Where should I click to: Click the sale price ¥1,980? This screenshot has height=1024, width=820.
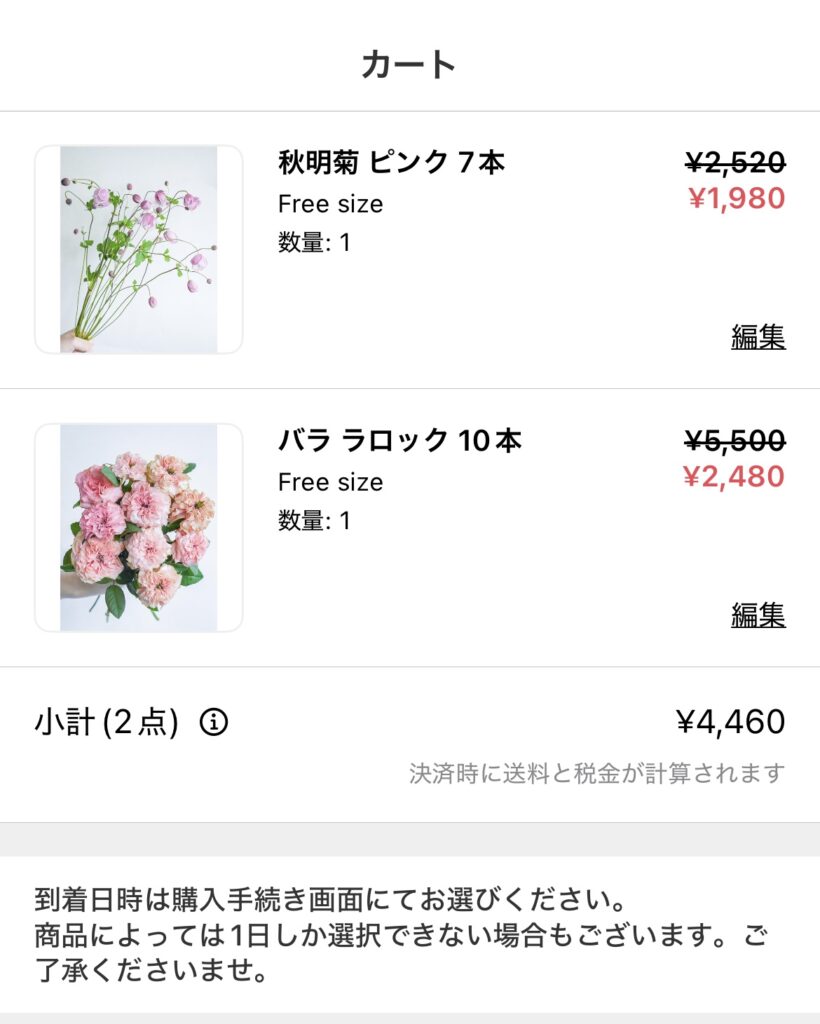(x=736, y=198)
